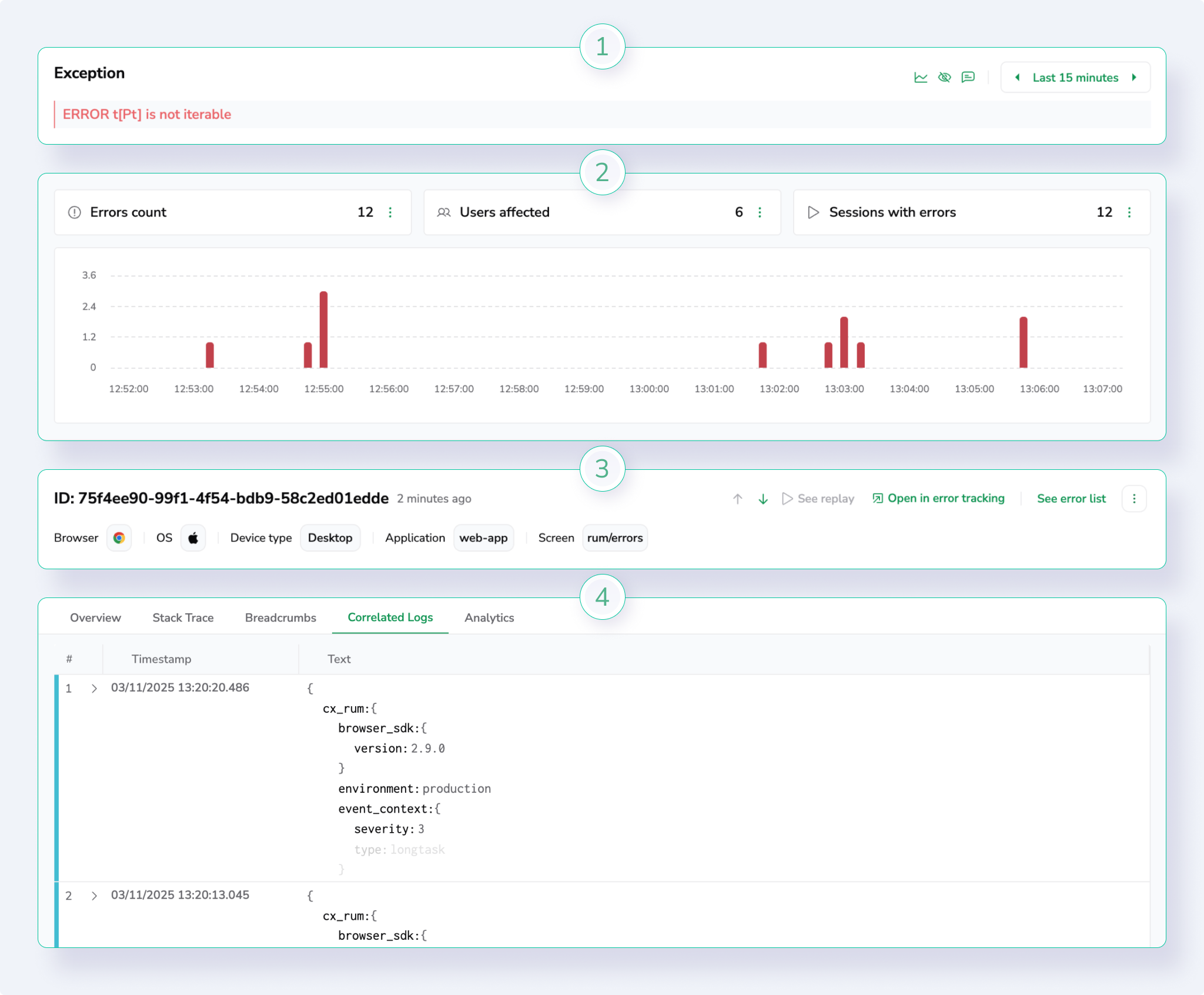This screenshot has width=1204, height=995.
Task: Navigate to next error with down arrow
Action: (x=763, y=499)
